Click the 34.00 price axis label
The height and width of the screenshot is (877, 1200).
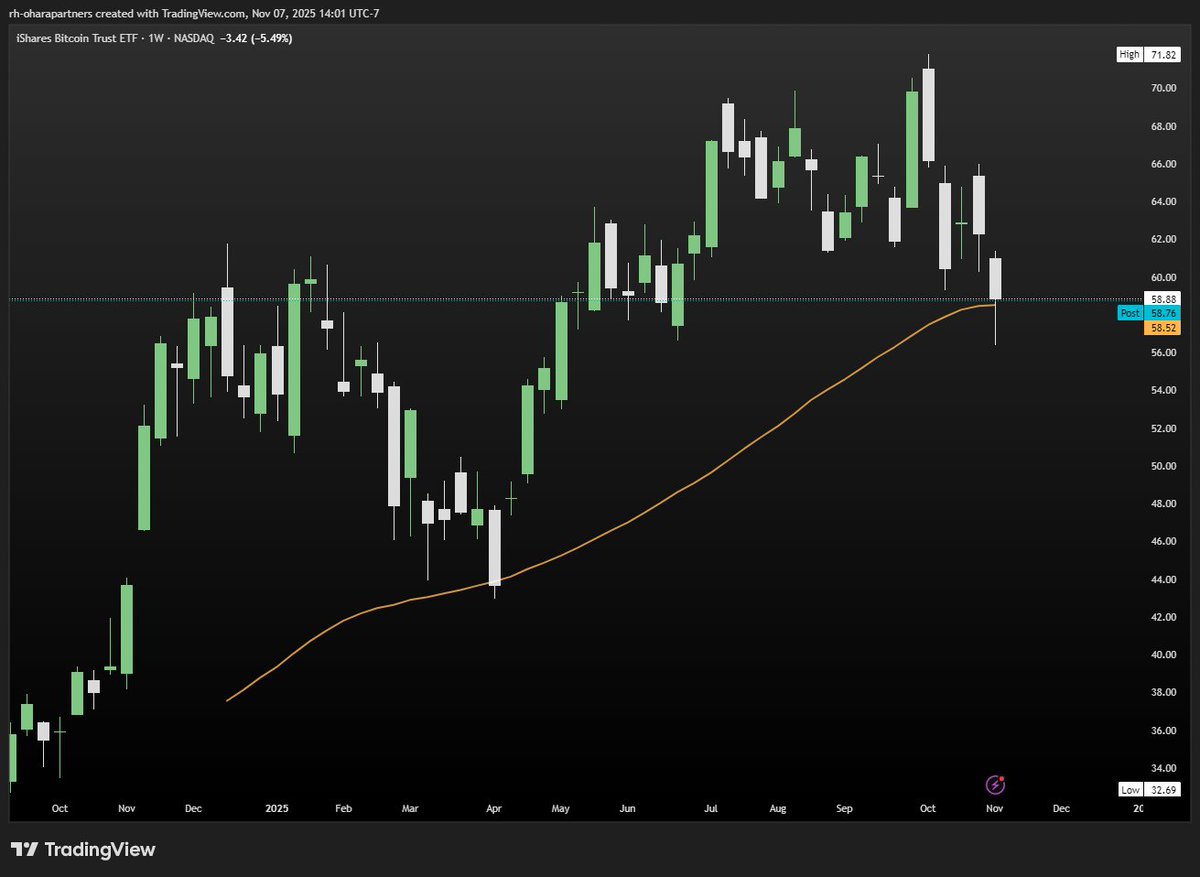(x=1162, y=768)
